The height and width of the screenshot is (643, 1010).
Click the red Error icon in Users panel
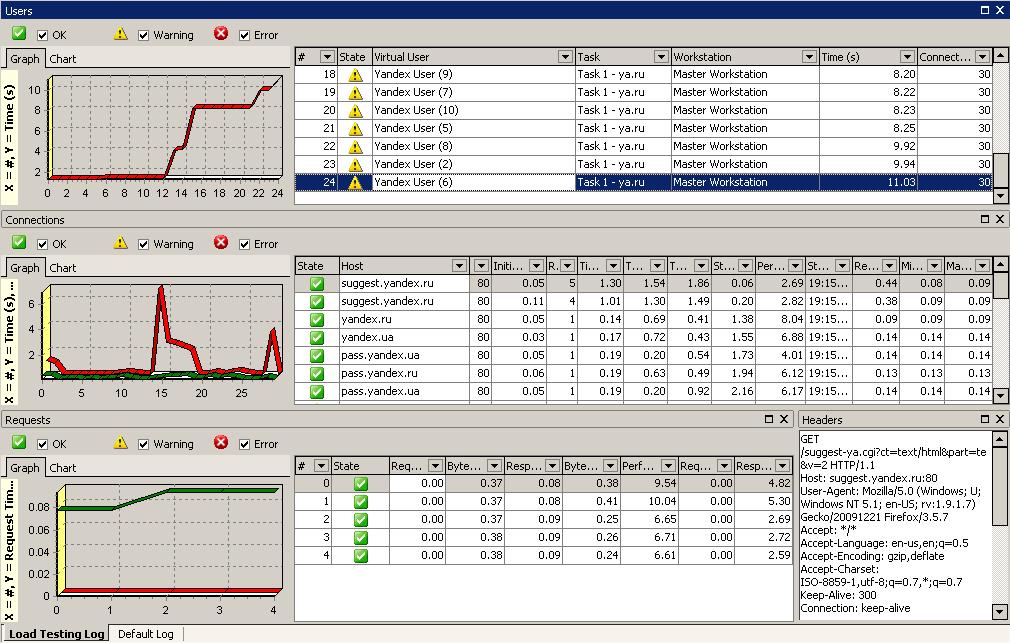click(221, 34)
